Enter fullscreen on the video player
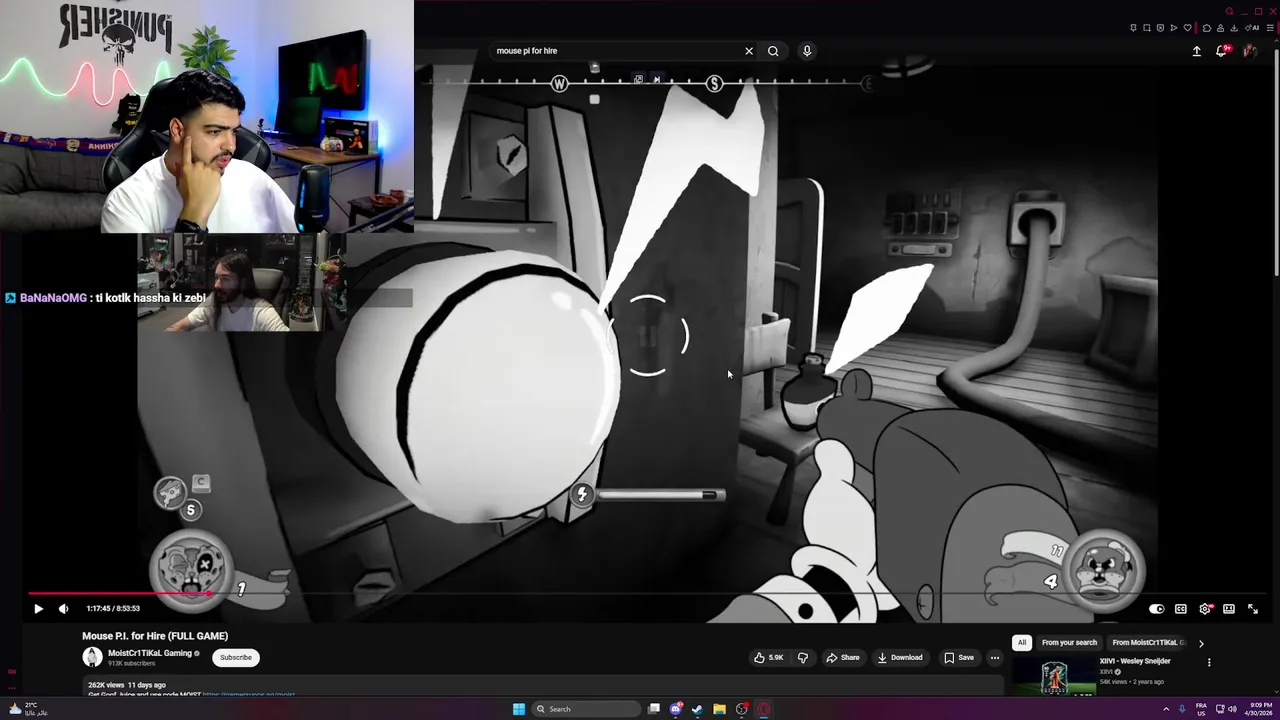This screenshot has height=720, width=1280. click(1253, 608)
